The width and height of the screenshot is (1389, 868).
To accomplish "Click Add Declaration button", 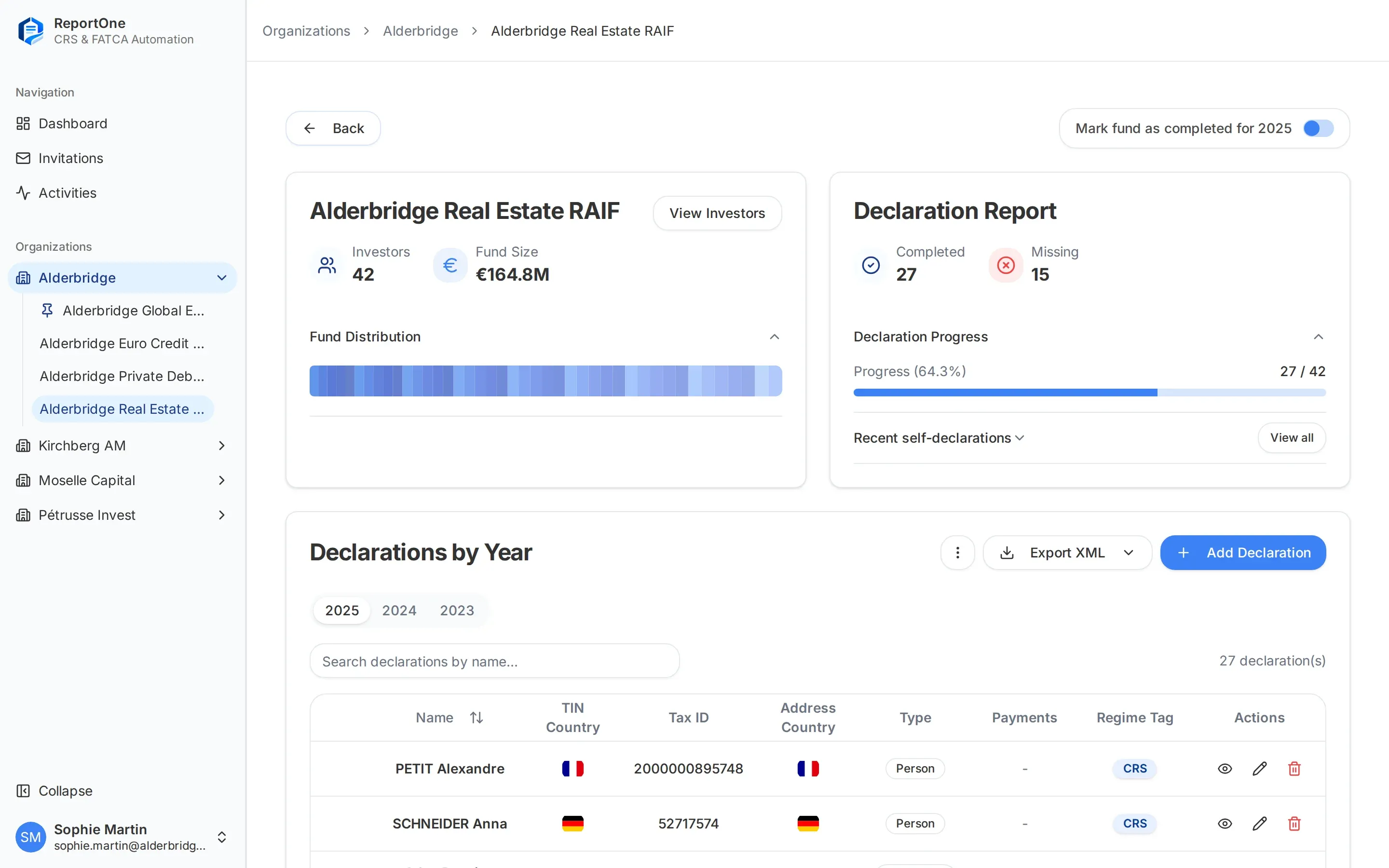I will 1243,553.
